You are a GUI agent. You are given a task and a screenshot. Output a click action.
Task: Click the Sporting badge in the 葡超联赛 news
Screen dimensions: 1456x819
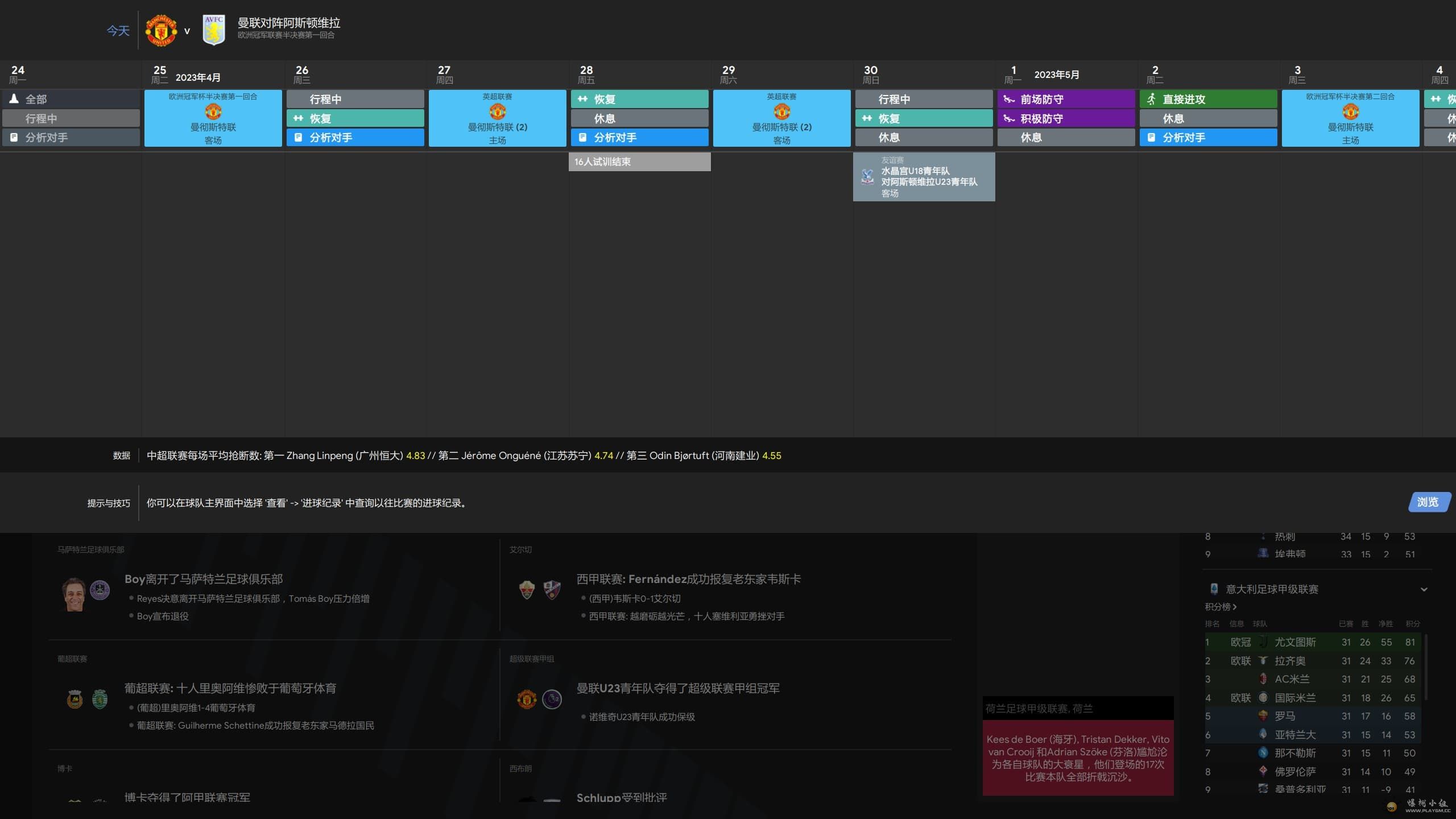pyautogui.click(x=100, y=700)
